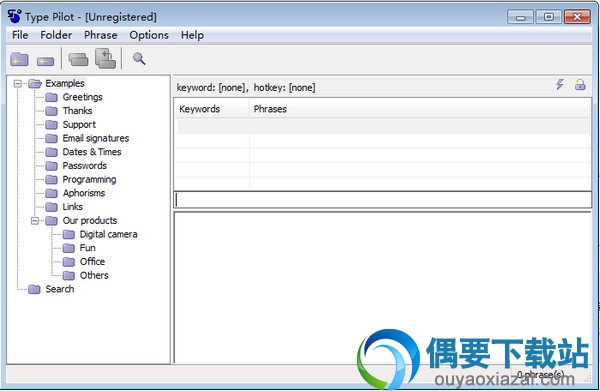
Task: Click the single-line text field below the phrase list
Action: [382, 200]
